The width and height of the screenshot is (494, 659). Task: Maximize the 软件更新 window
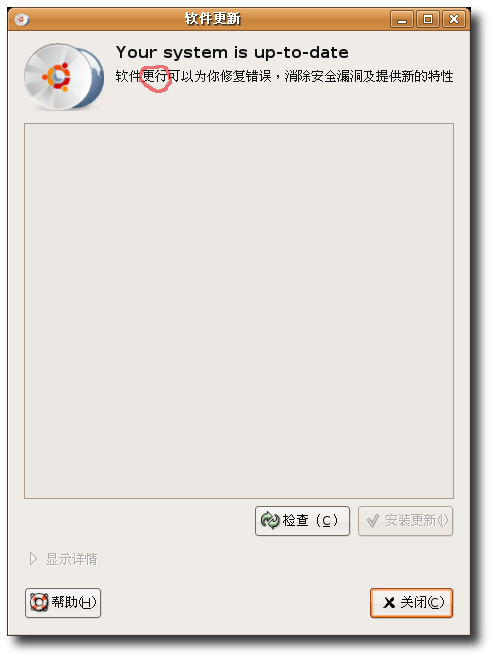[x=428, y=19]
